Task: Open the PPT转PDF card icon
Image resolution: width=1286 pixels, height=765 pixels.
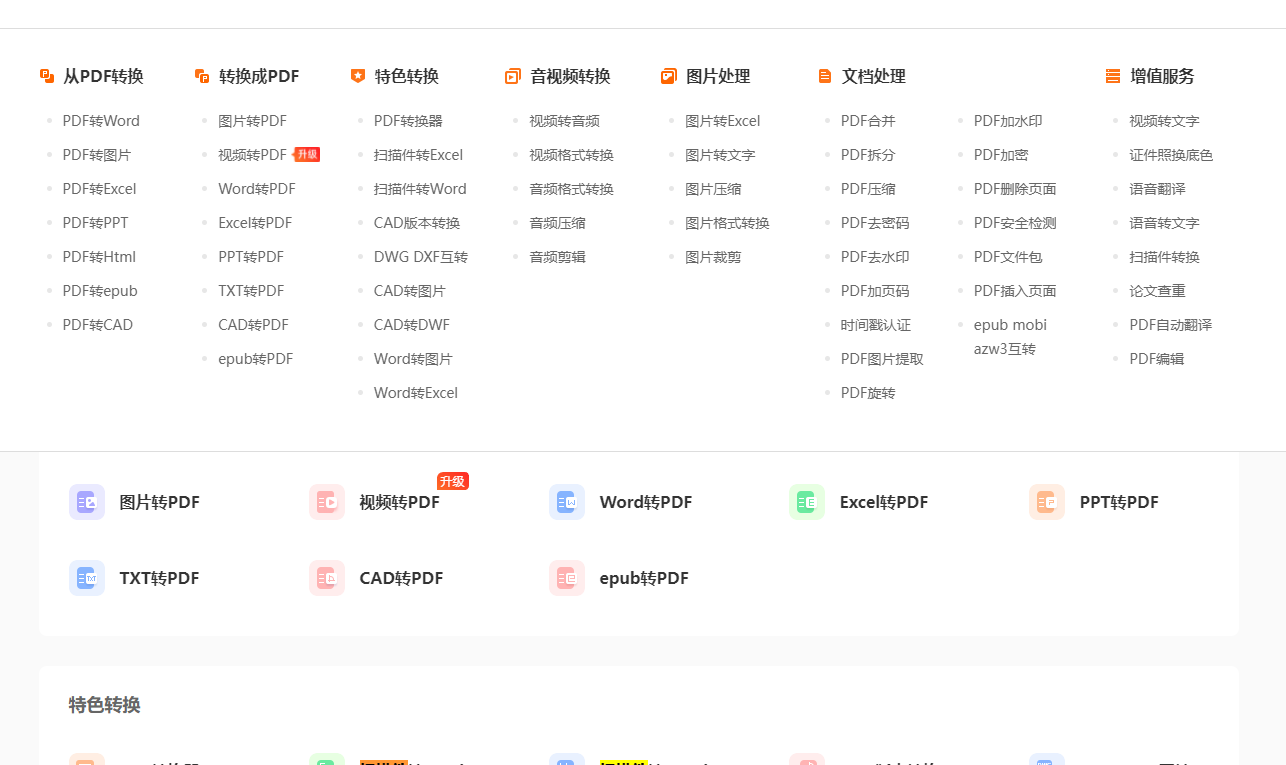Action: click(1047, 502)
